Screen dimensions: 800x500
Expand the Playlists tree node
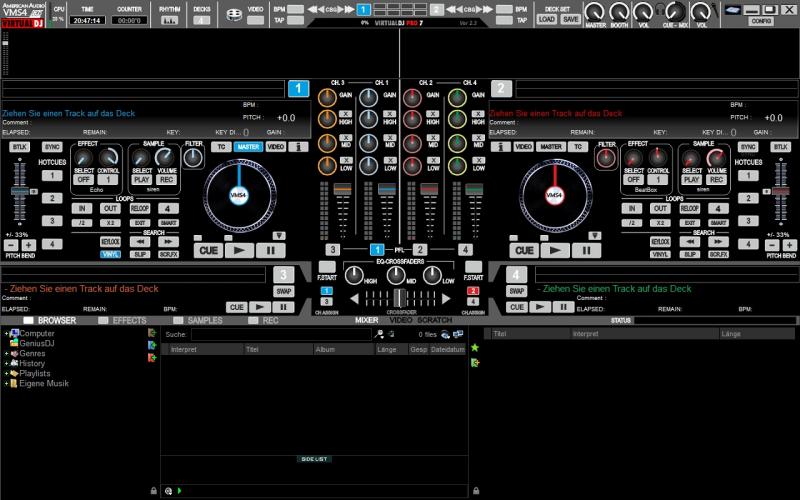(x=6, y=374)
